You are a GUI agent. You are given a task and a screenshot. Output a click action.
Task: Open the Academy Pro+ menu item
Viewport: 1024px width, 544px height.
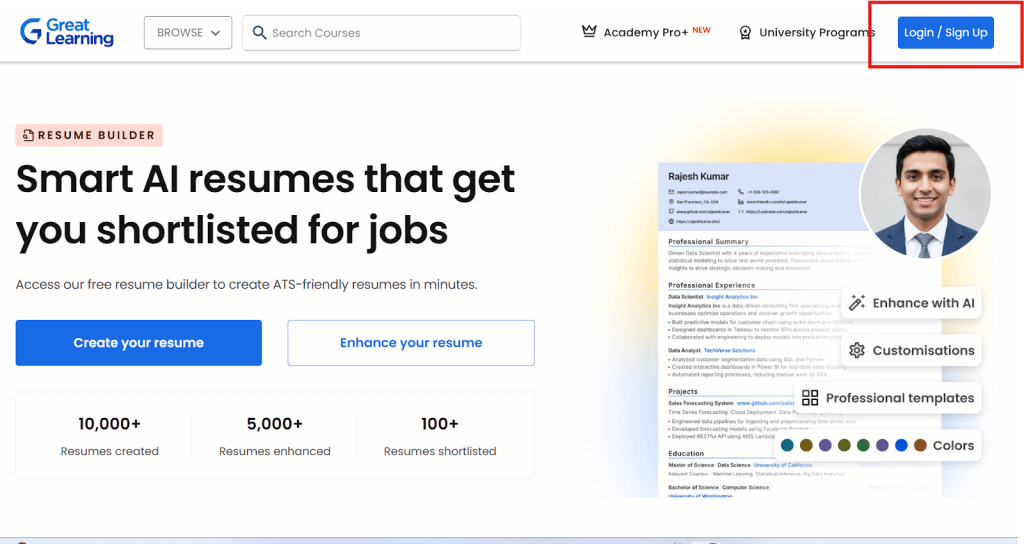coord(645,33)
